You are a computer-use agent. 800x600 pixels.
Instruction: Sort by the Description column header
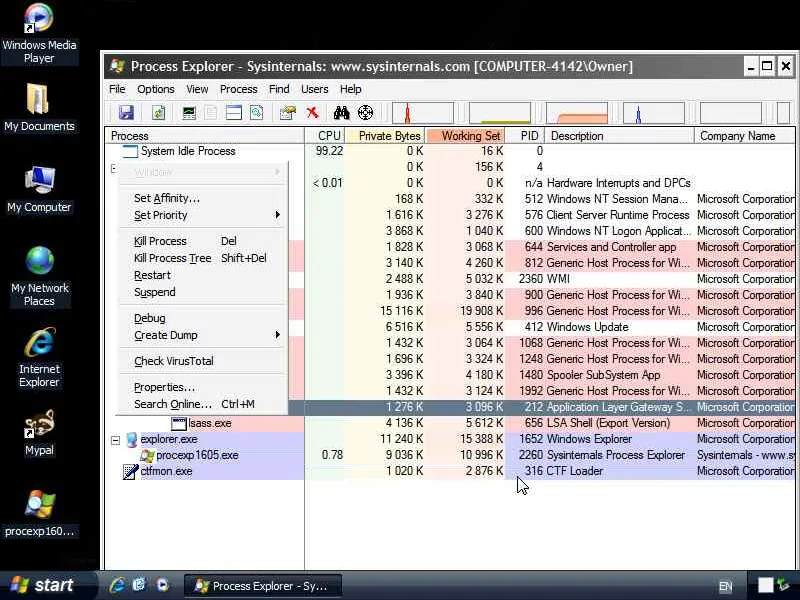click(619, 136)
